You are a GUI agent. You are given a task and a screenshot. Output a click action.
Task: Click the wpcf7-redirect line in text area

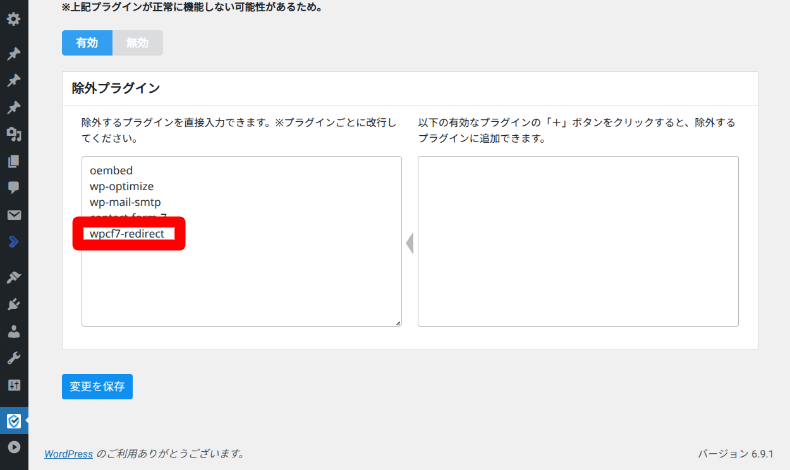tap(127, 234)
